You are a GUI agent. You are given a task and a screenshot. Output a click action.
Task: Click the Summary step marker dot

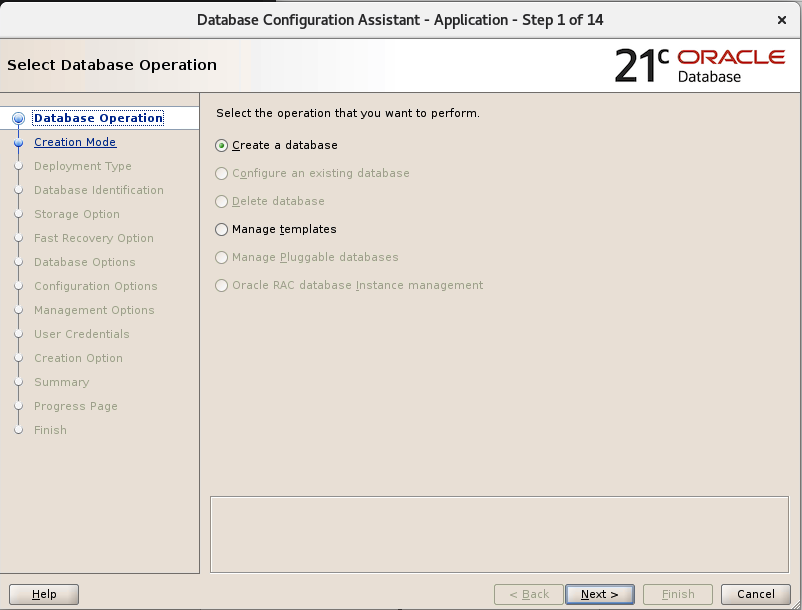[18, 382]
